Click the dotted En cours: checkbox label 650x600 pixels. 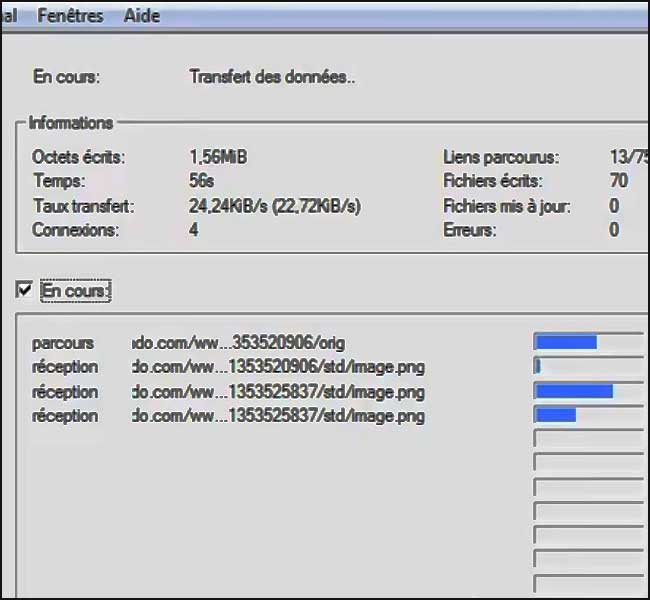[x=75, y=291]
